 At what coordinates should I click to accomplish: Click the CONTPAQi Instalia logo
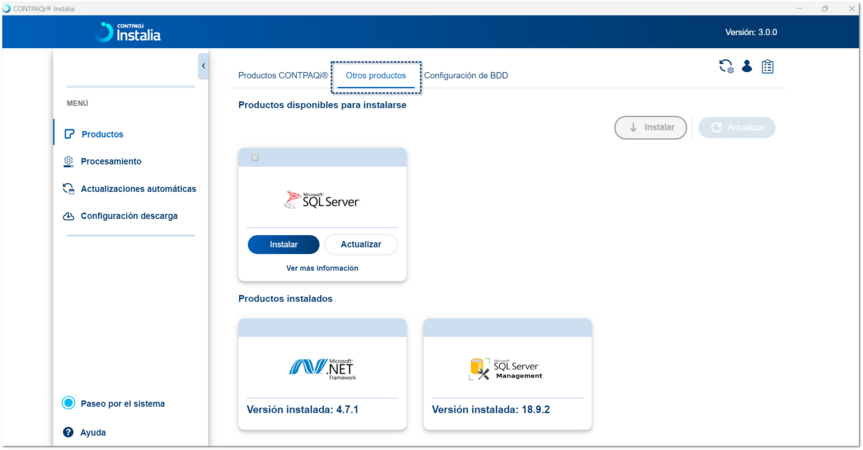128,32
